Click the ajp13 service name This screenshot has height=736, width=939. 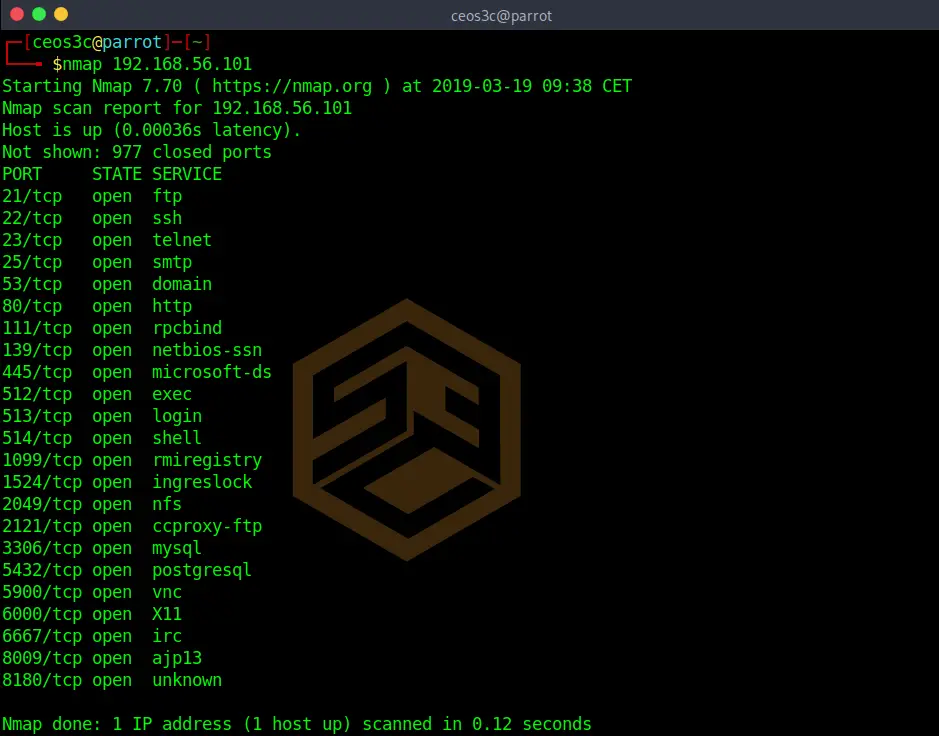coord(177,659)
